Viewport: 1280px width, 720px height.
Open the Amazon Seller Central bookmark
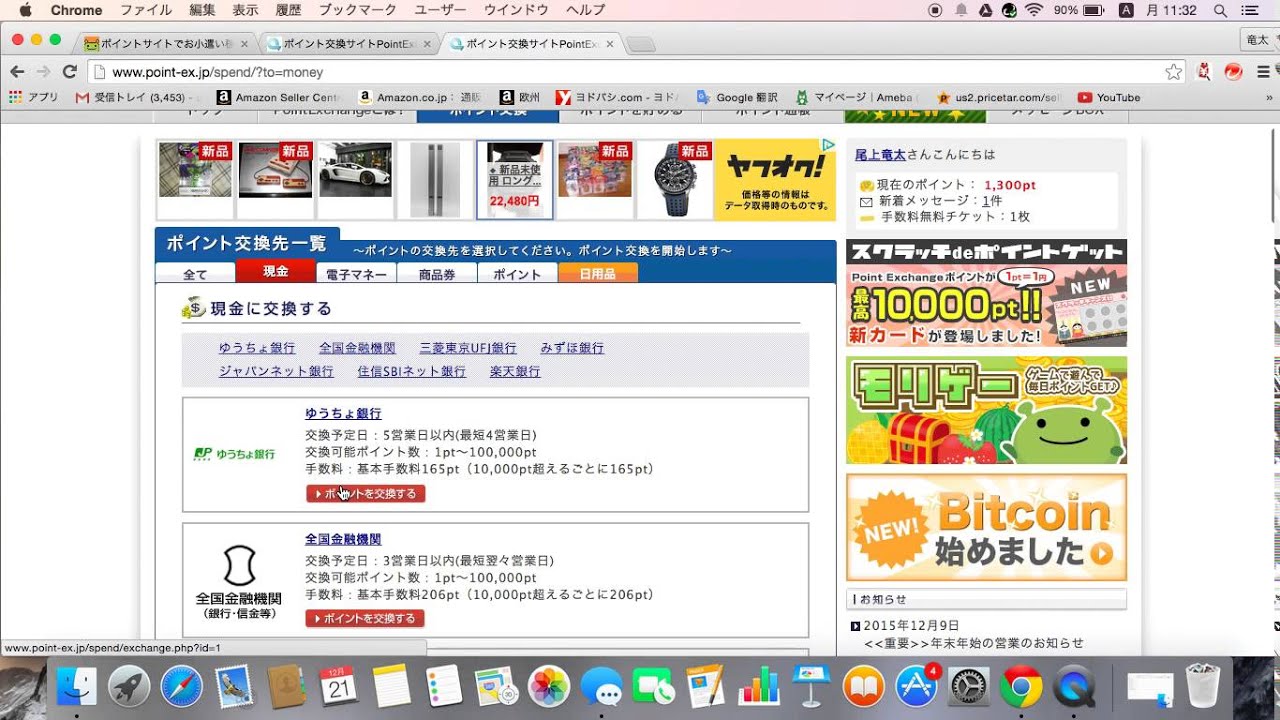point(278,97)
